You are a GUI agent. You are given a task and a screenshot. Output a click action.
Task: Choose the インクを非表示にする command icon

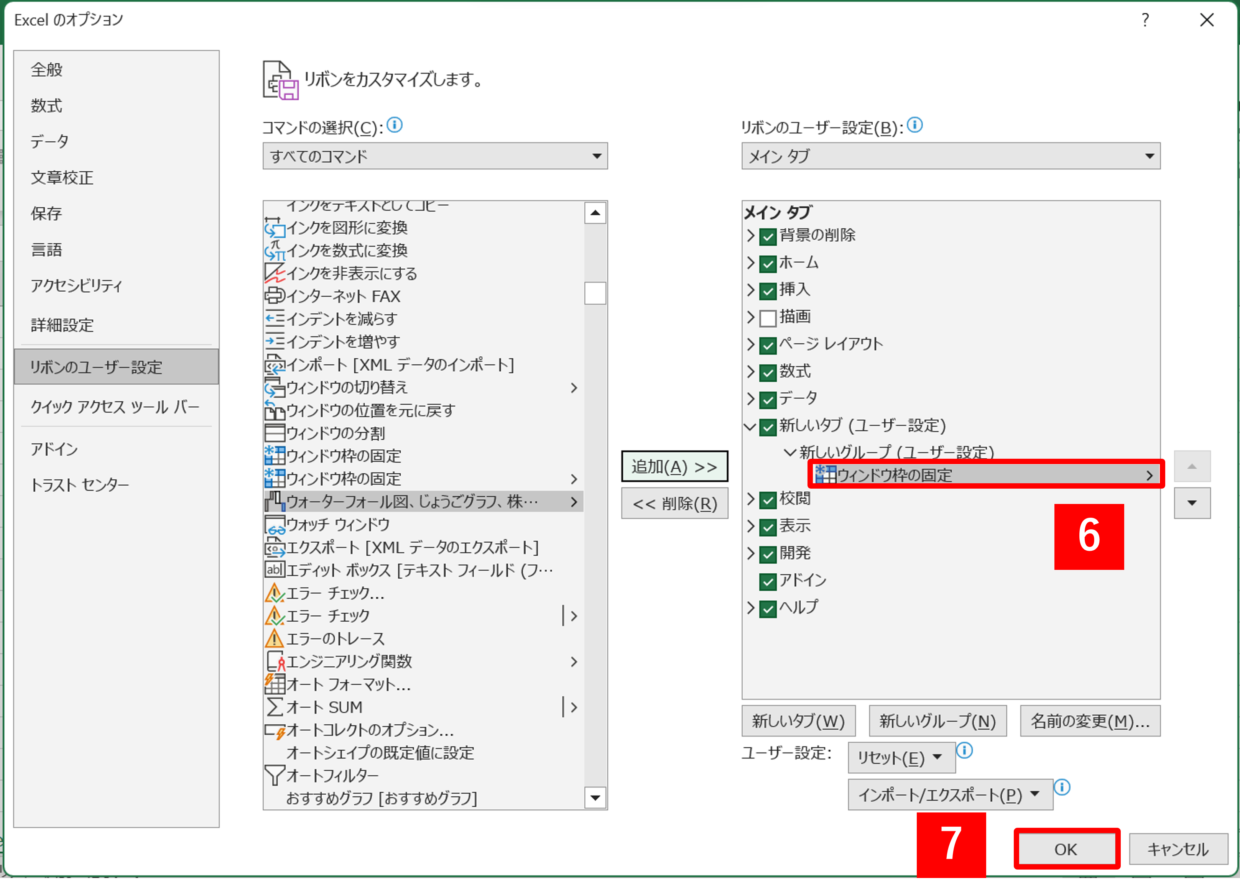(275, 274)
